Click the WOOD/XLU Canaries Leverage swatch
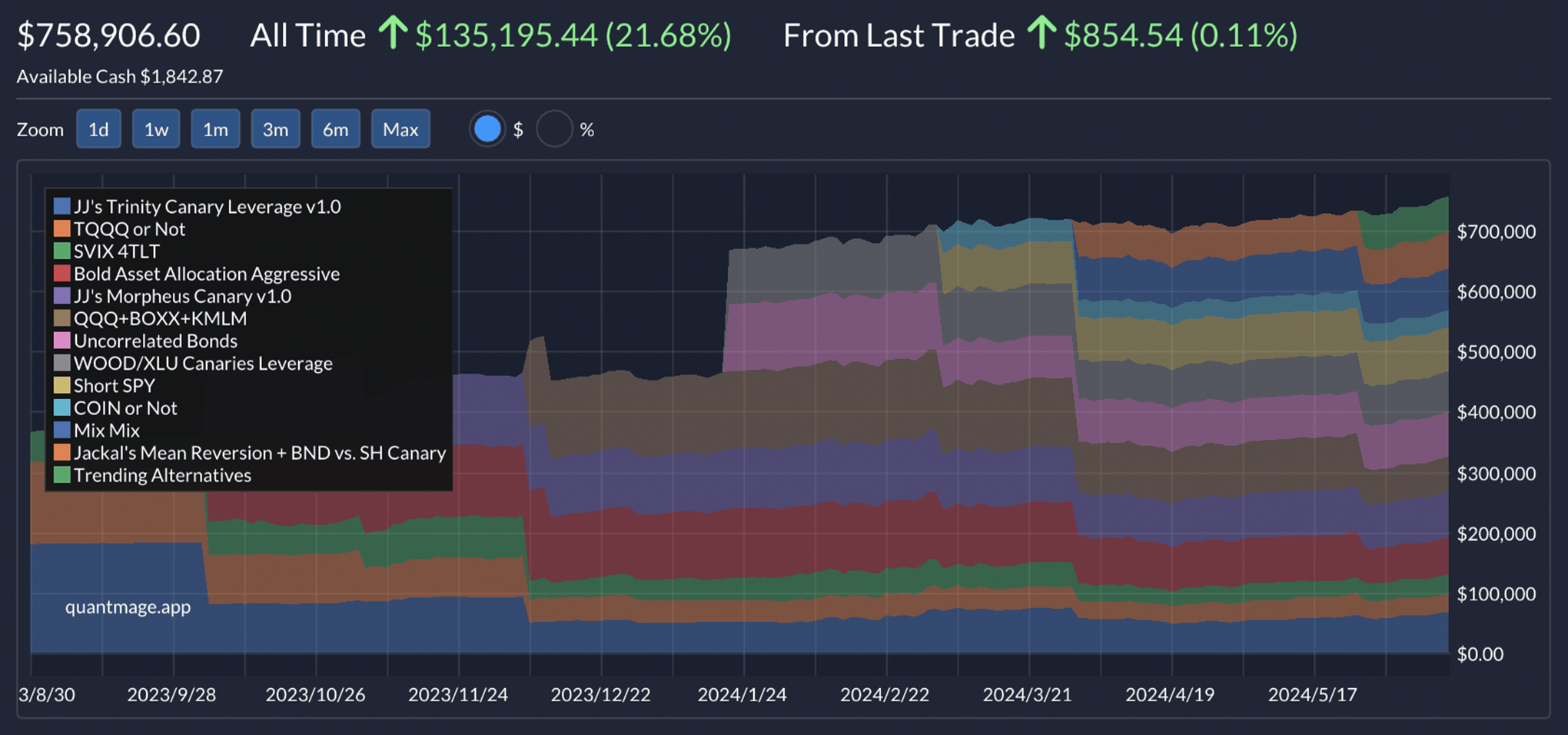Image resolution: width=1568 pixels, height=735 pixels. (62, 363)
